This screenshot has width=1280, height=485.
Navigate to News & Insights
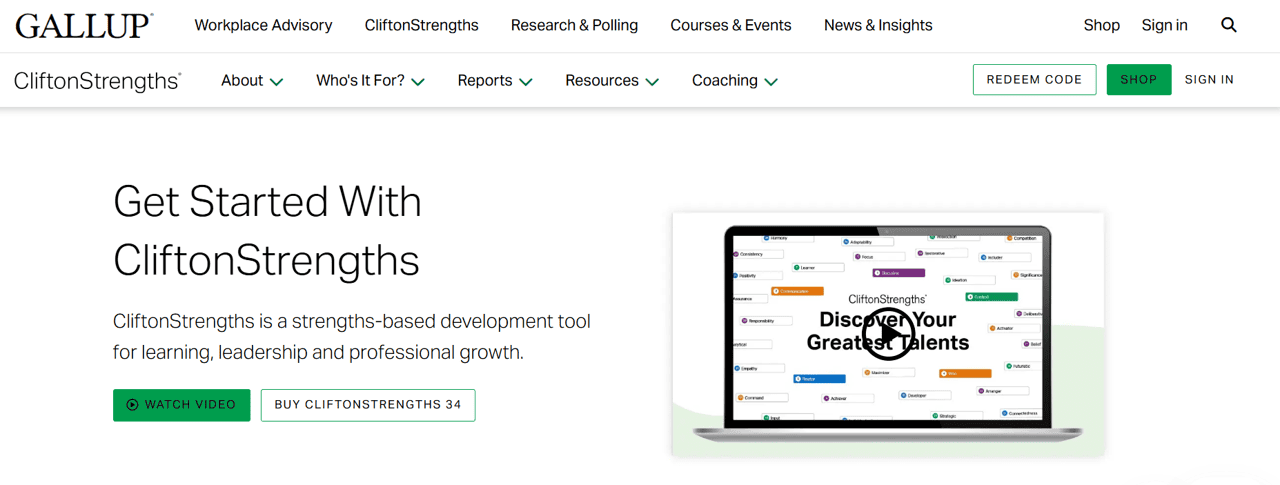[x=878, y=25]
